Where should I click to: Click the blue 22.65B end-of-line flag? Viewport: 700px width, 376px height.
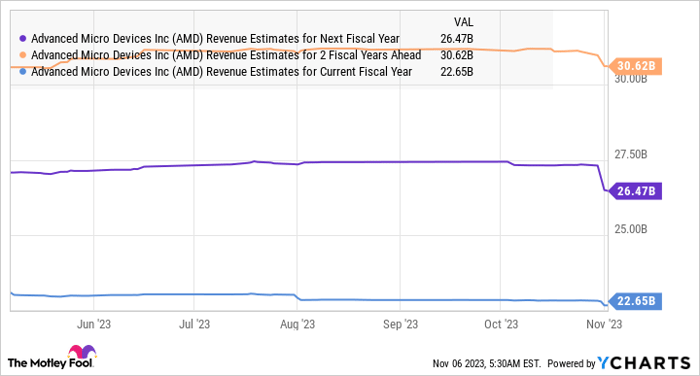click(x=635, y=301)
